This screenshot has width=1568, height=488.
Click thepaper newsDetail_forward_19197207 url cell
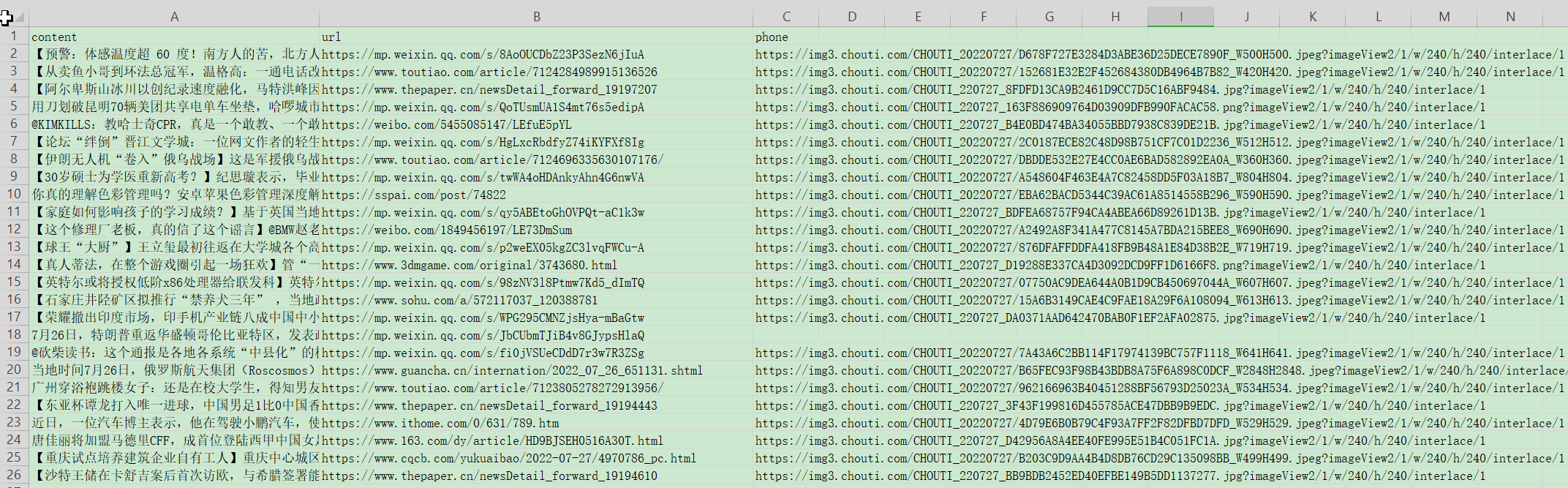[536, 89]
